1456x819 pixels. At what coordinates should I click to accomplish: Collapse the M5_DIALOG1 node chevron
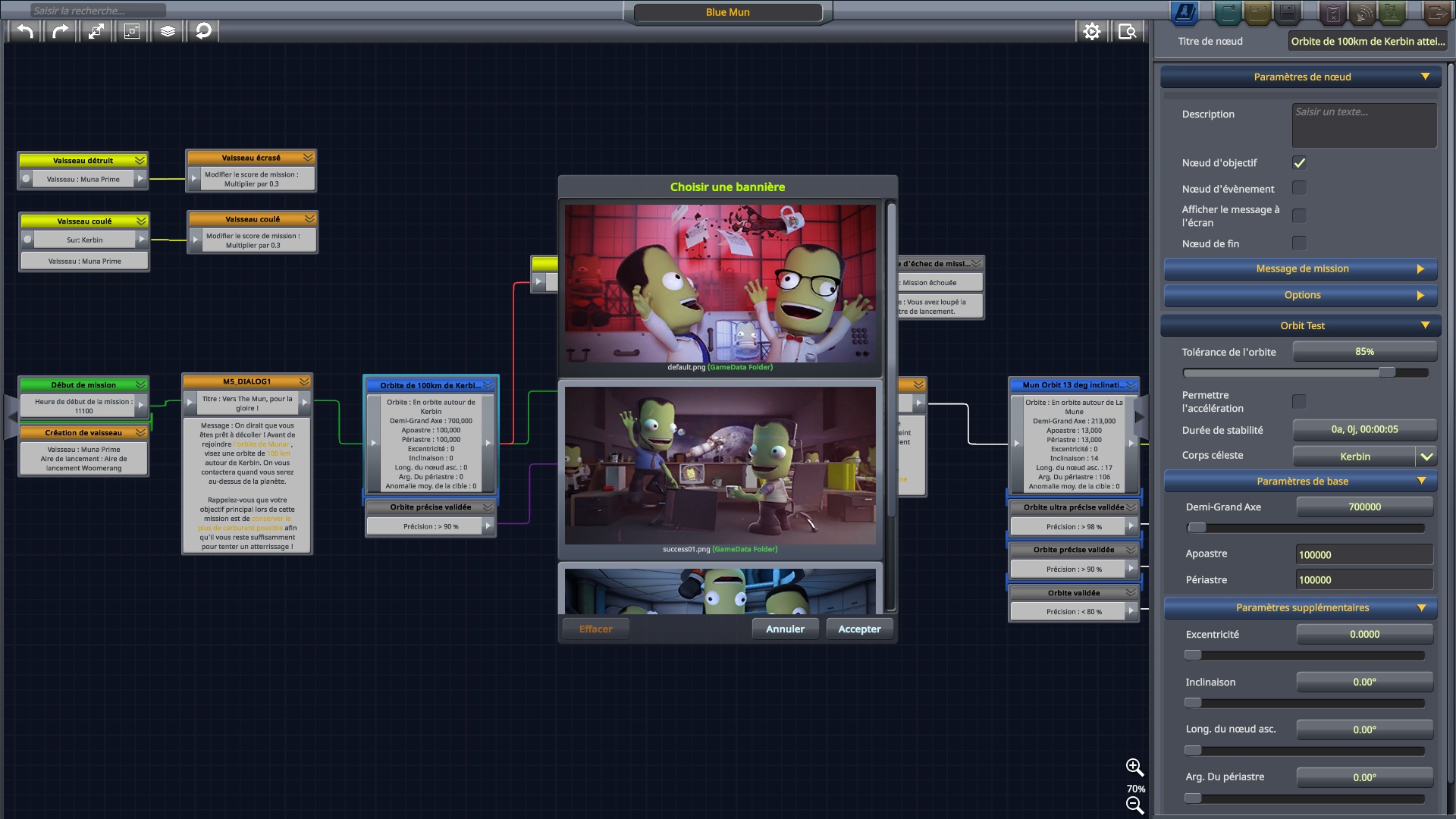tap(304, 381)
